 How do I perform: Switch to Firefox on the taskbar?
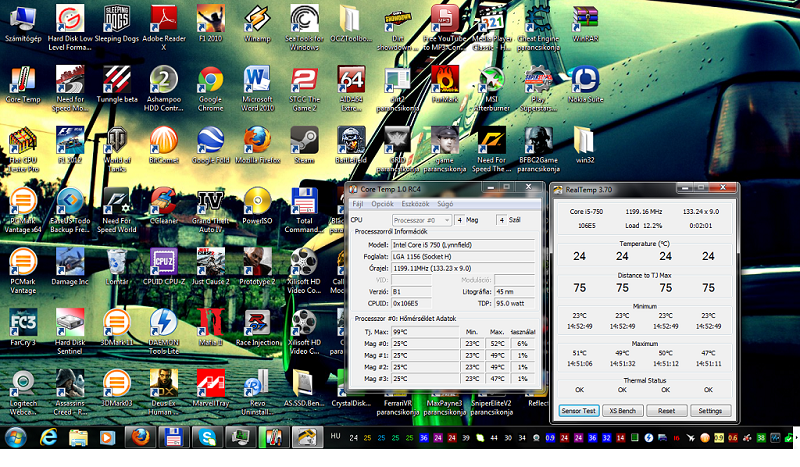(140, 437)
